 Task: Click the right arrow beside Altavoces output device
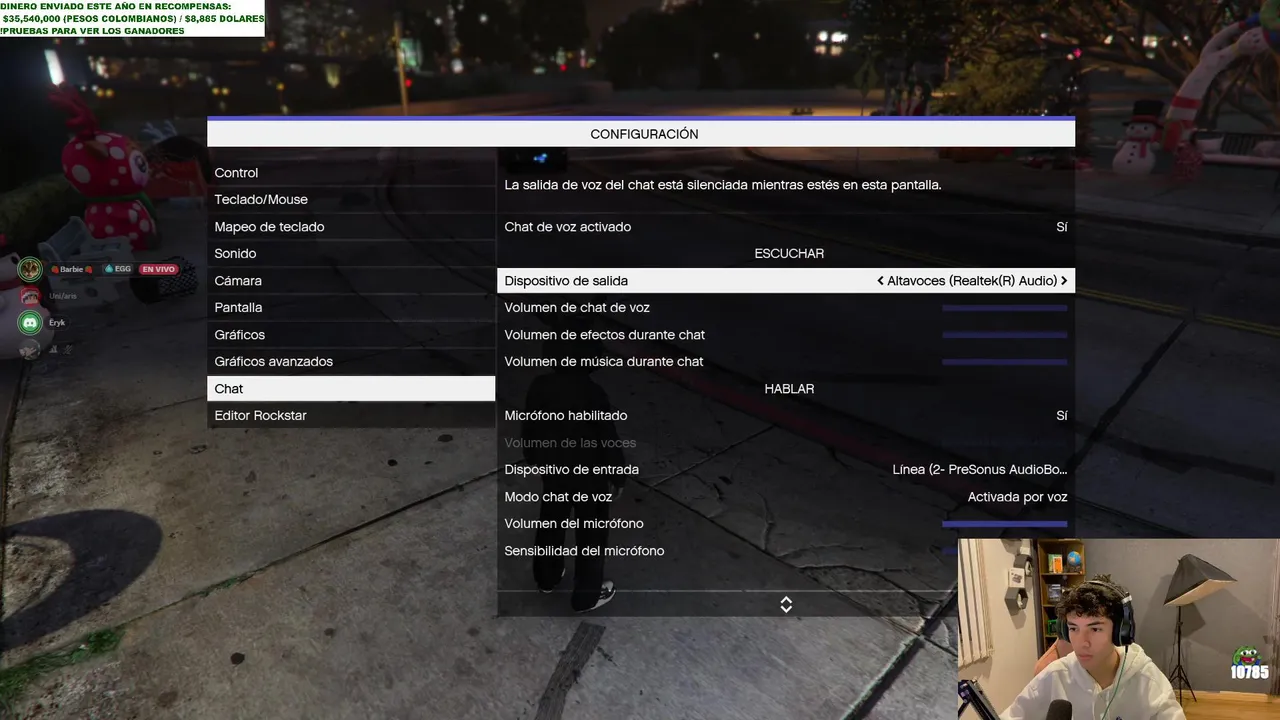tap(1063, 281)
